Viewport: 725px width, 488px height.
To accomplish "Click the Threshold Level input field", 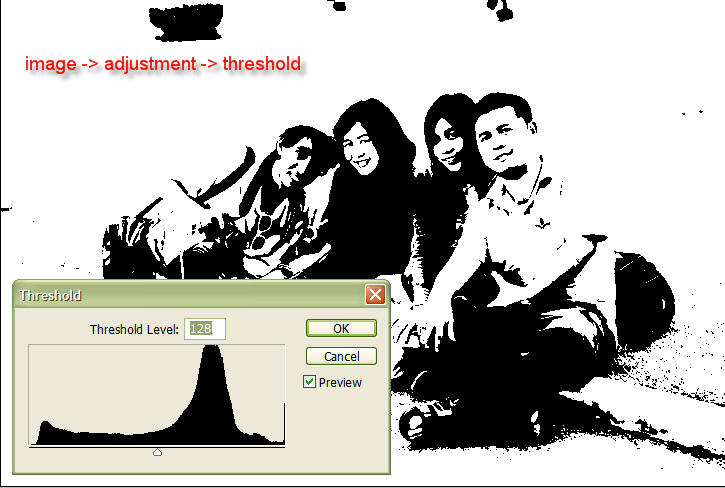I will pos(205,329).
